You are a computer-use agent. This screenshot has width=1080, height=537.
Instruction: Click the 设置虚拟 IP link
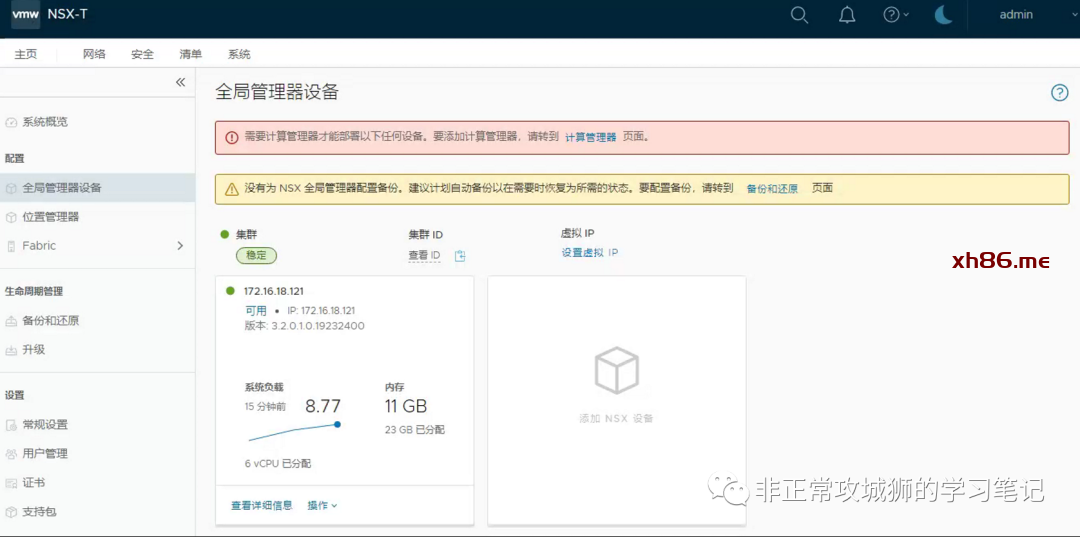click(x=589, y=253)
